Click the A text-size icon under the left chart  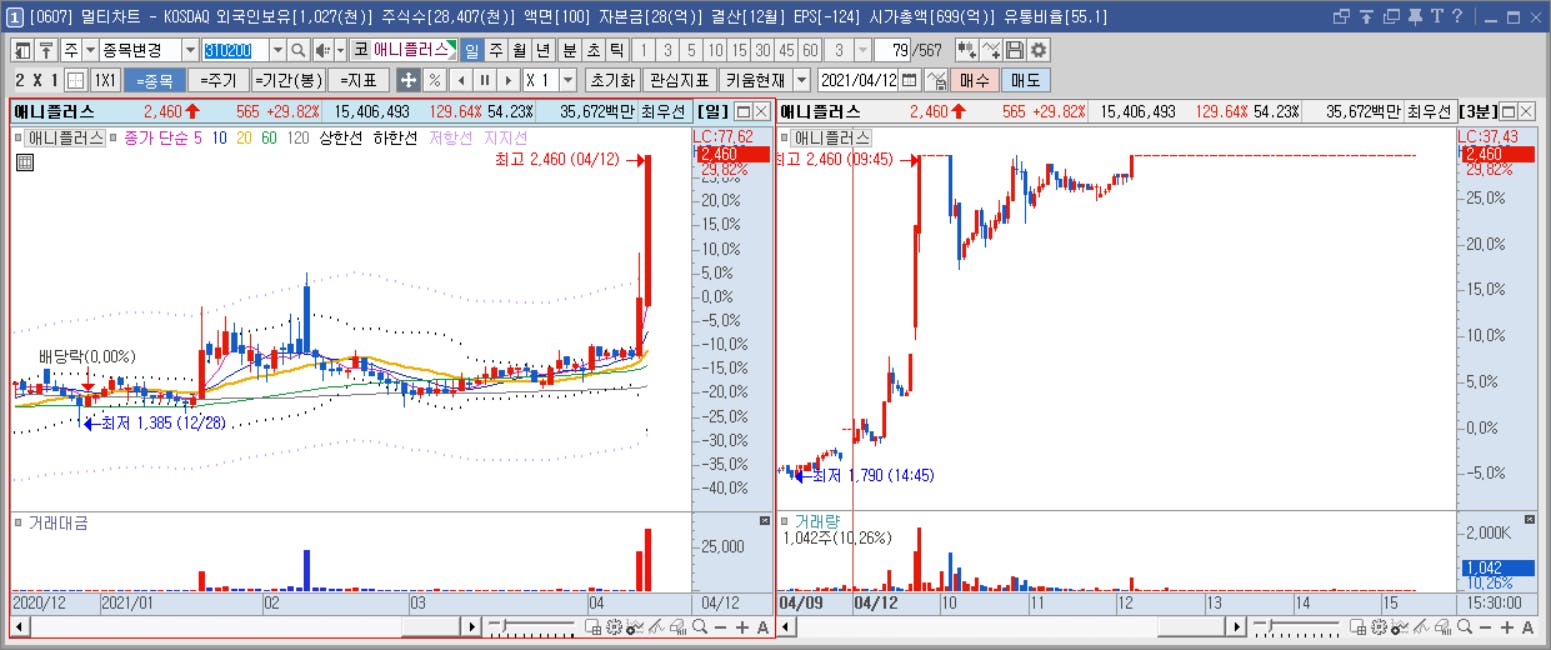763,627
